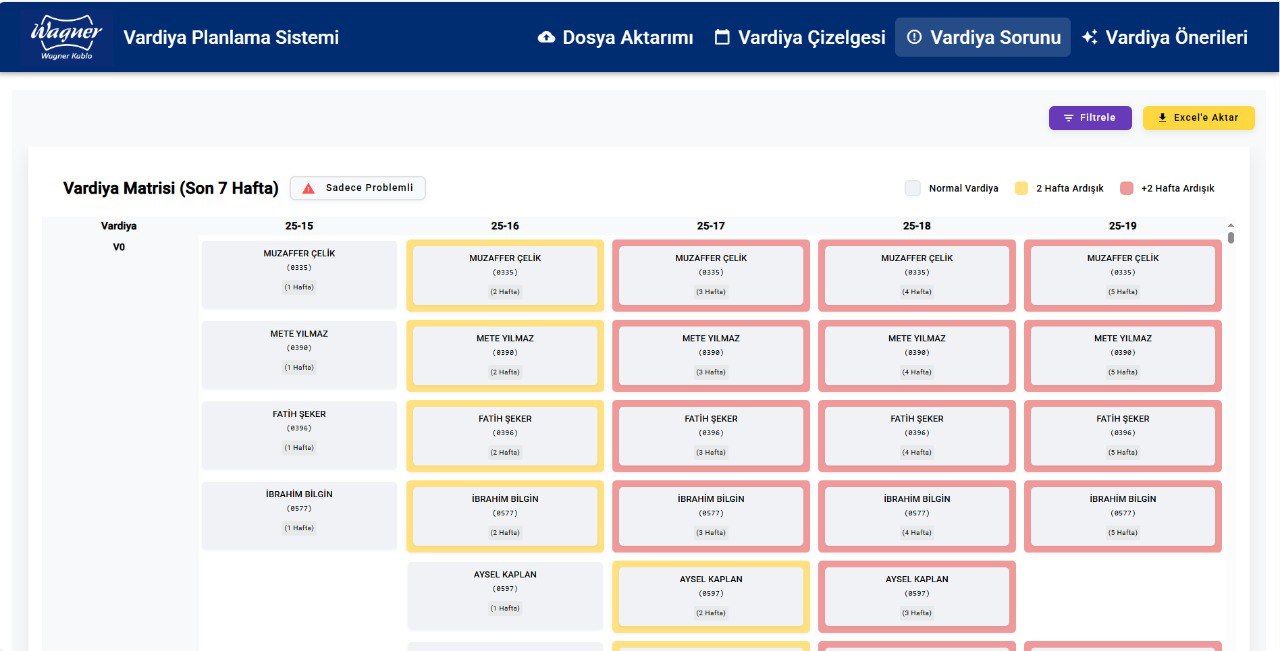Click the cloud icon next to Dosya Aktarımı
Viewport: 1280px width, 651px height.
pyautogui.click(x=547, y=38)
